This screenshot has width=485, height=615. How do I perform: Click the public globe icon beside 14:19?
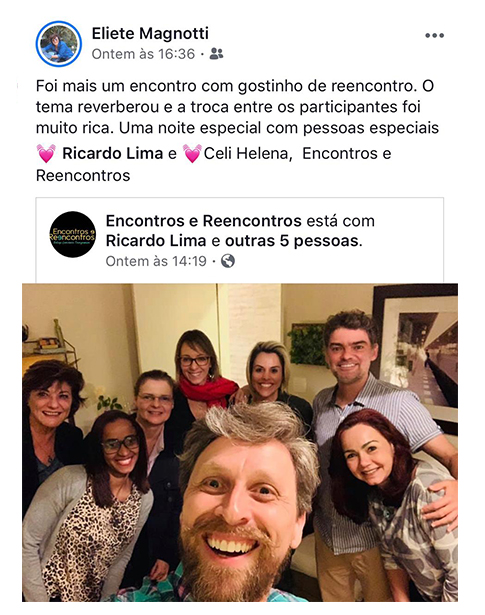click(x=228, y=261)
